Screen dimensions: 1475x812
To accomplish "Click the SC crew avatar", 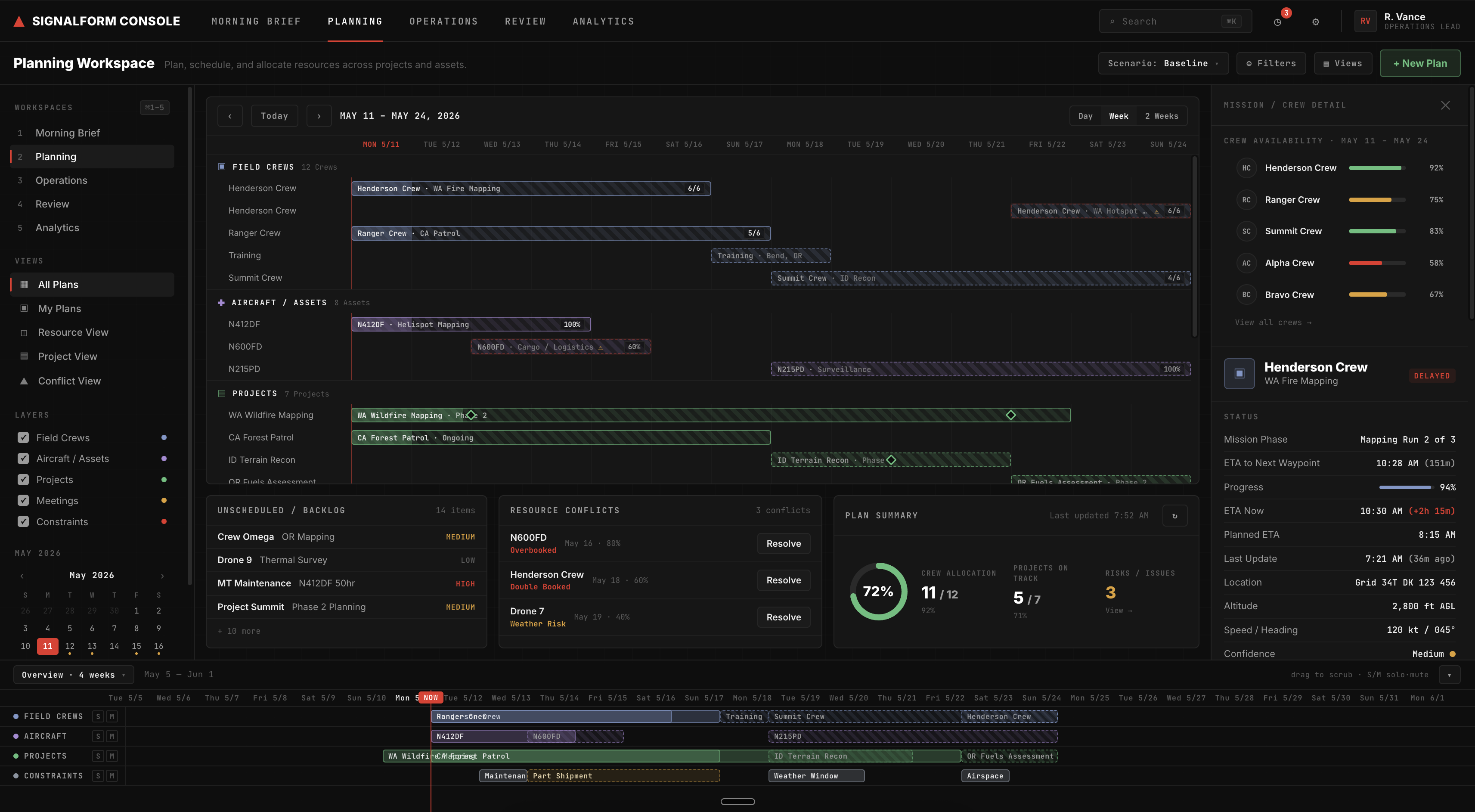I will [x=1246, y=231].
